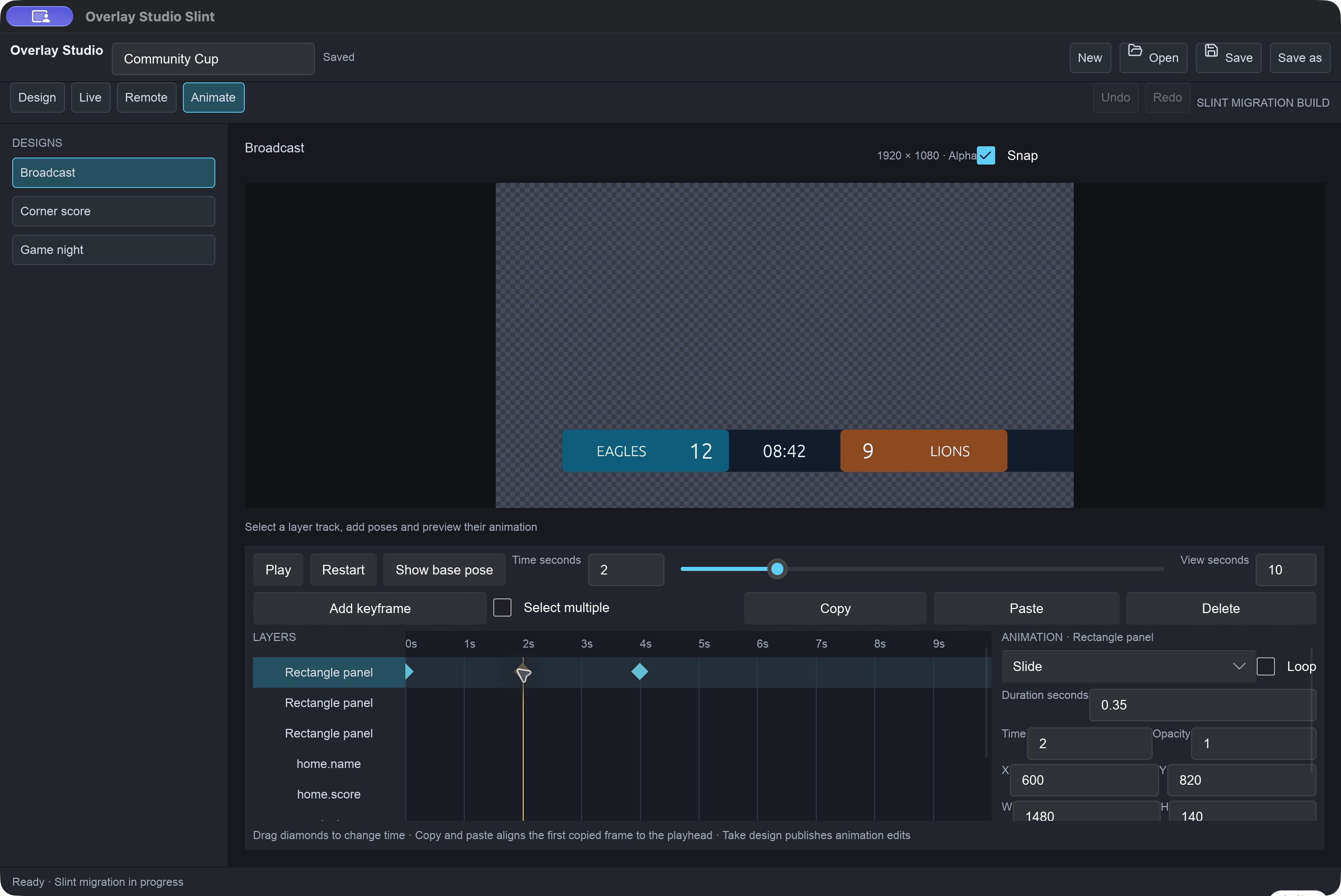The height and width of the screenshot is (896, 1341).
Task: Select the Corner score design
Action: click(114, 211)
